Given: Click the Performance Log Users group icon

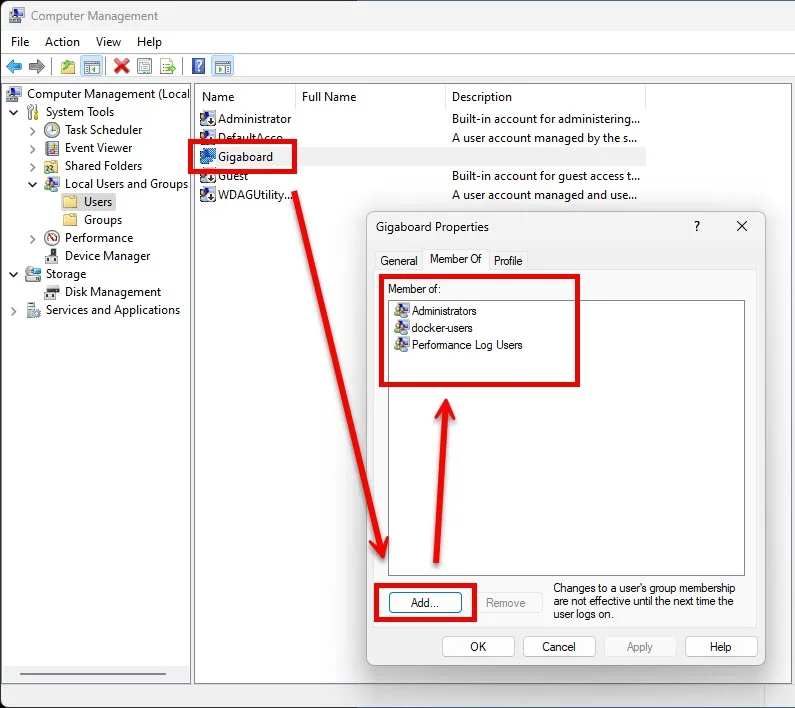Looking at the screenshot, I should point(402,345).
